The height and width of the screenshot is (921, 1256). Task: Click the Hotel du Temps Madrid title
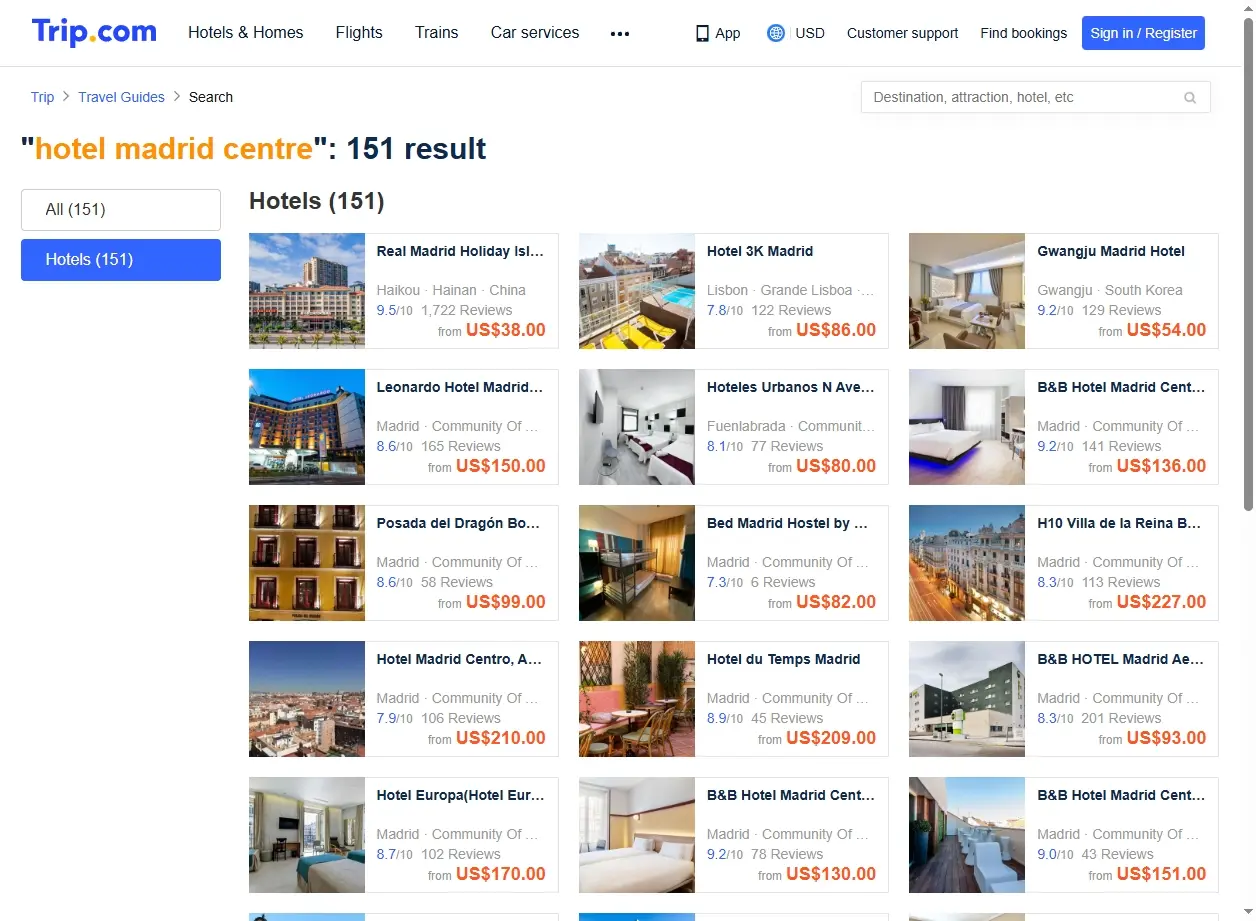[783, 659]
